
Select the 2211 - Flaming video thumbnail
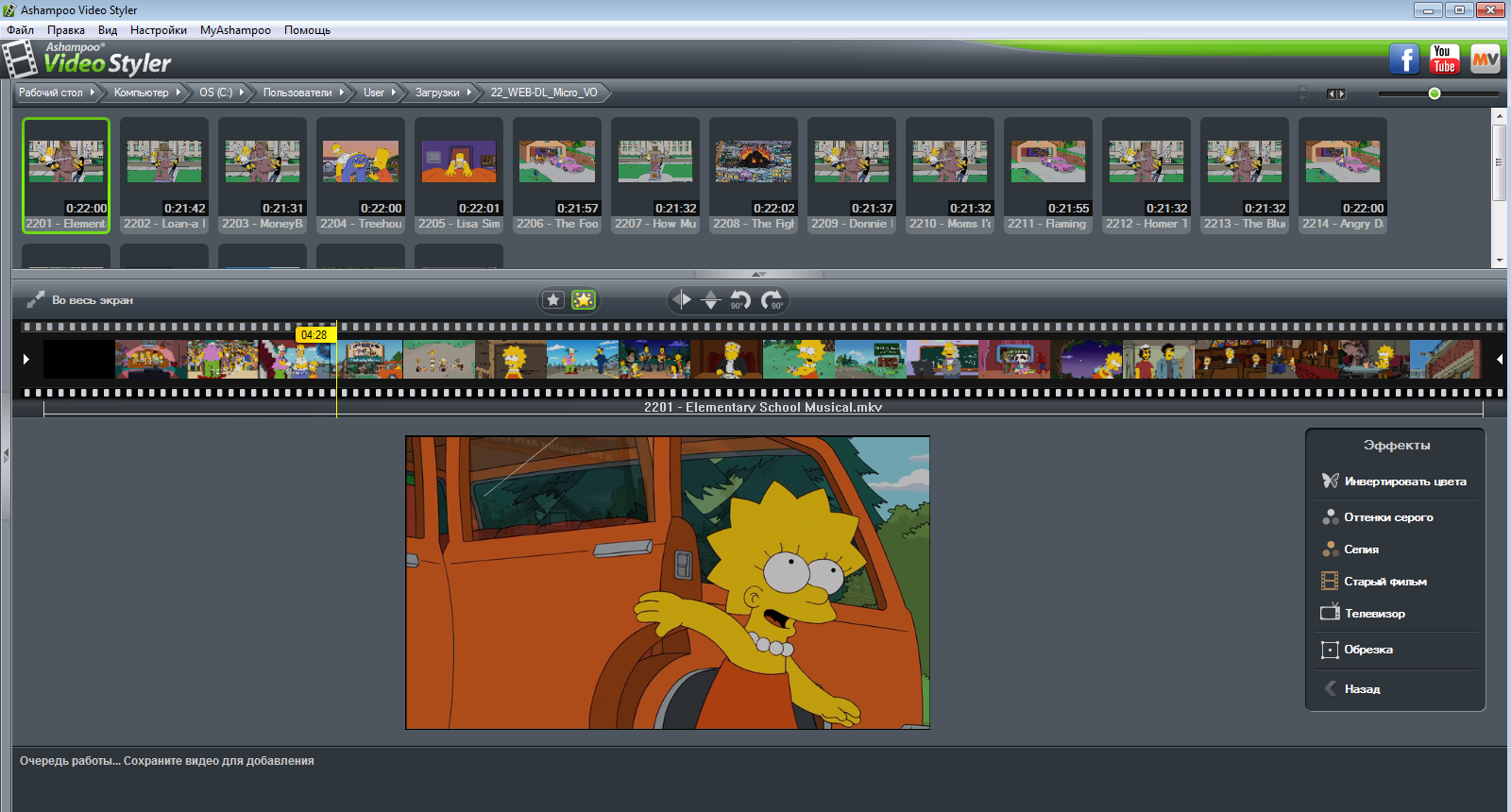tap(1048, 176)
